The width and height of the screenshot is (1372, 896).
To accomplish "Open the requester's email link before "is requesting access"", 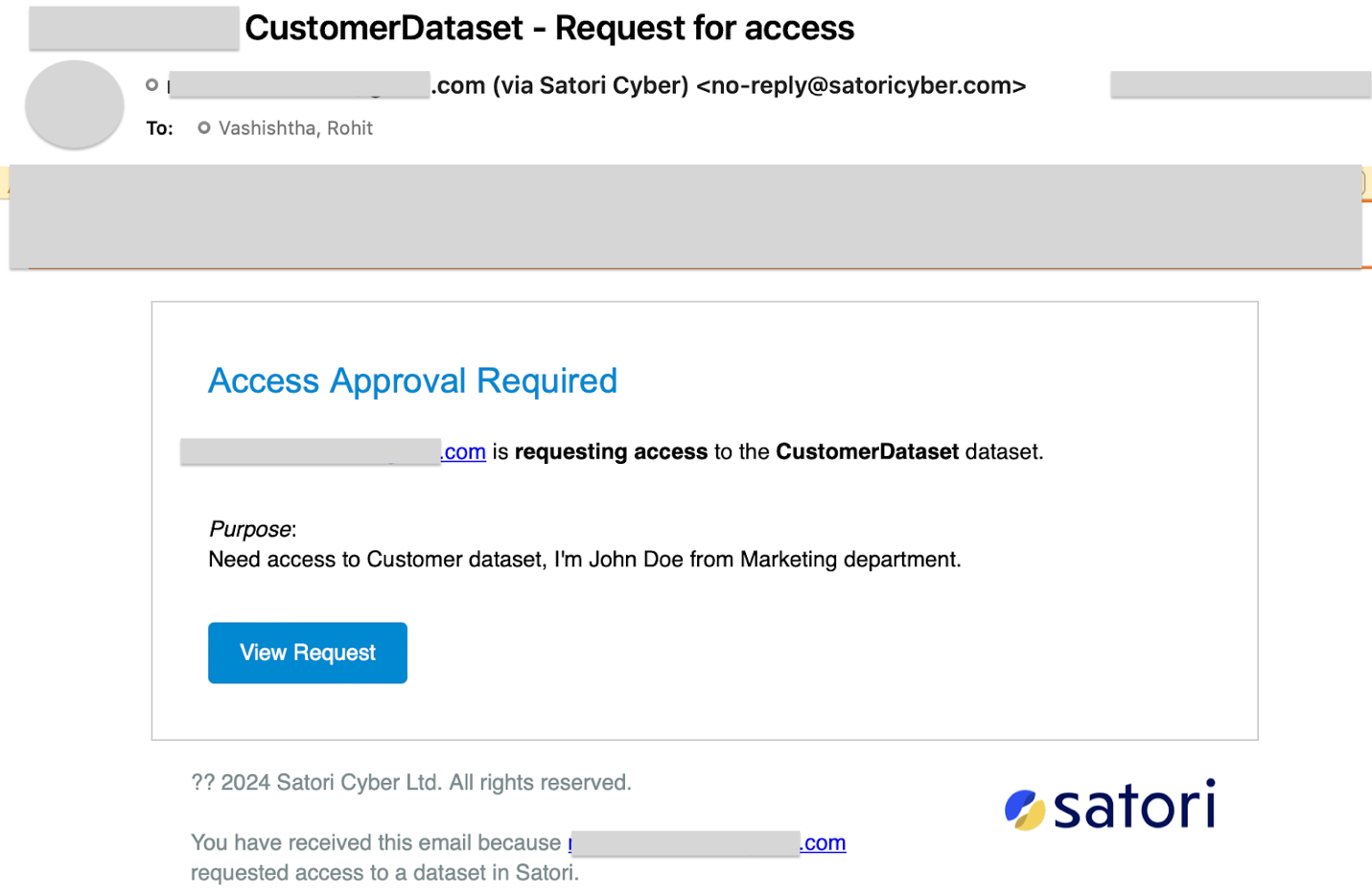I will point(334,451).
